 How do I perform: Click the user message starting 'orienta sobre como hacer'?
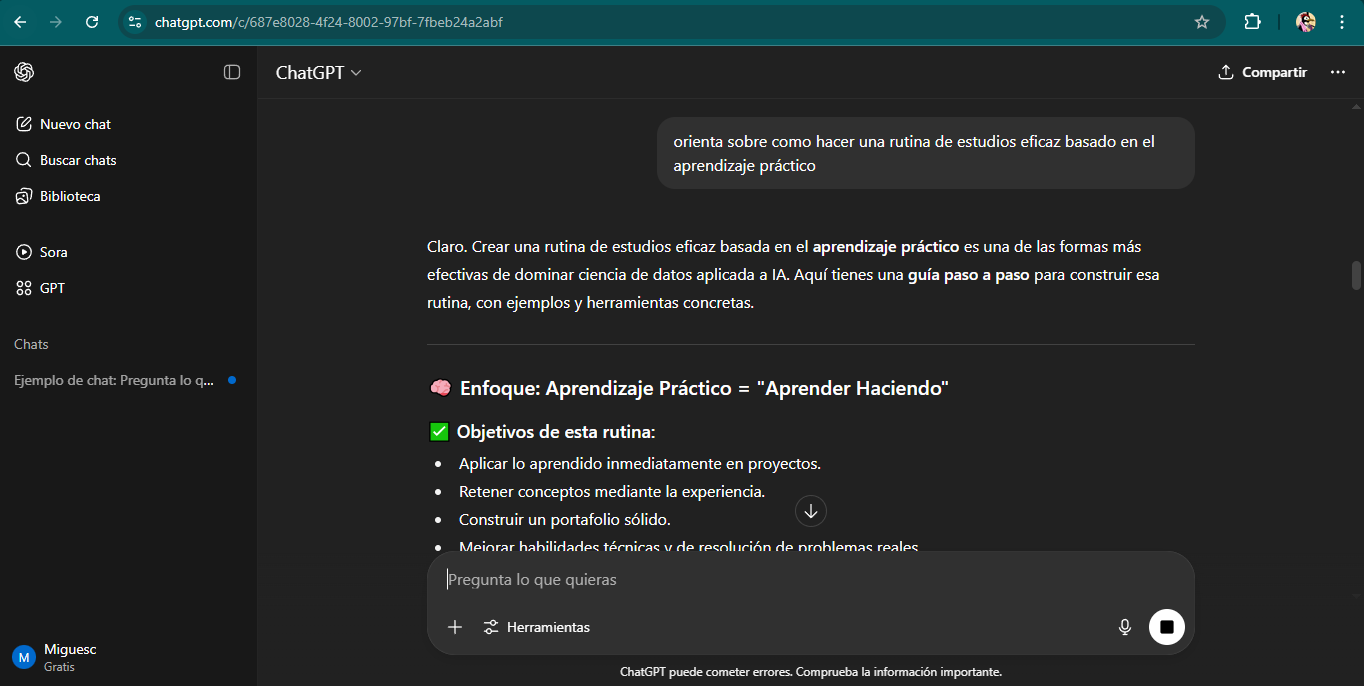pos(925,153)
